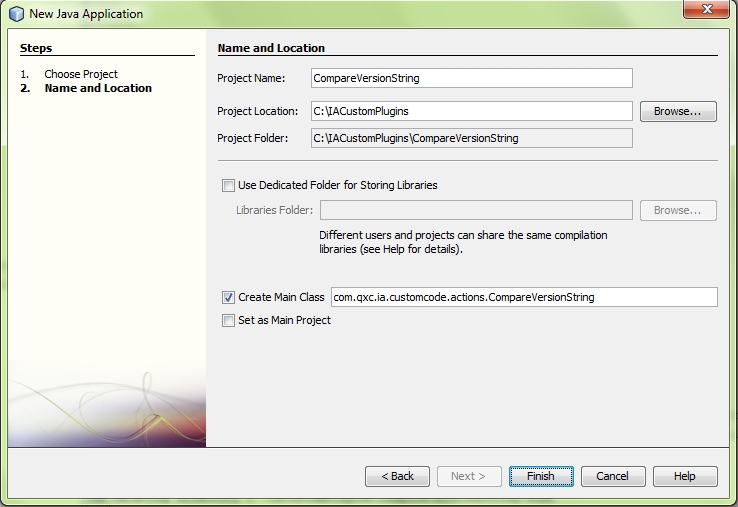Click the Project Location: label

[257, 111]
